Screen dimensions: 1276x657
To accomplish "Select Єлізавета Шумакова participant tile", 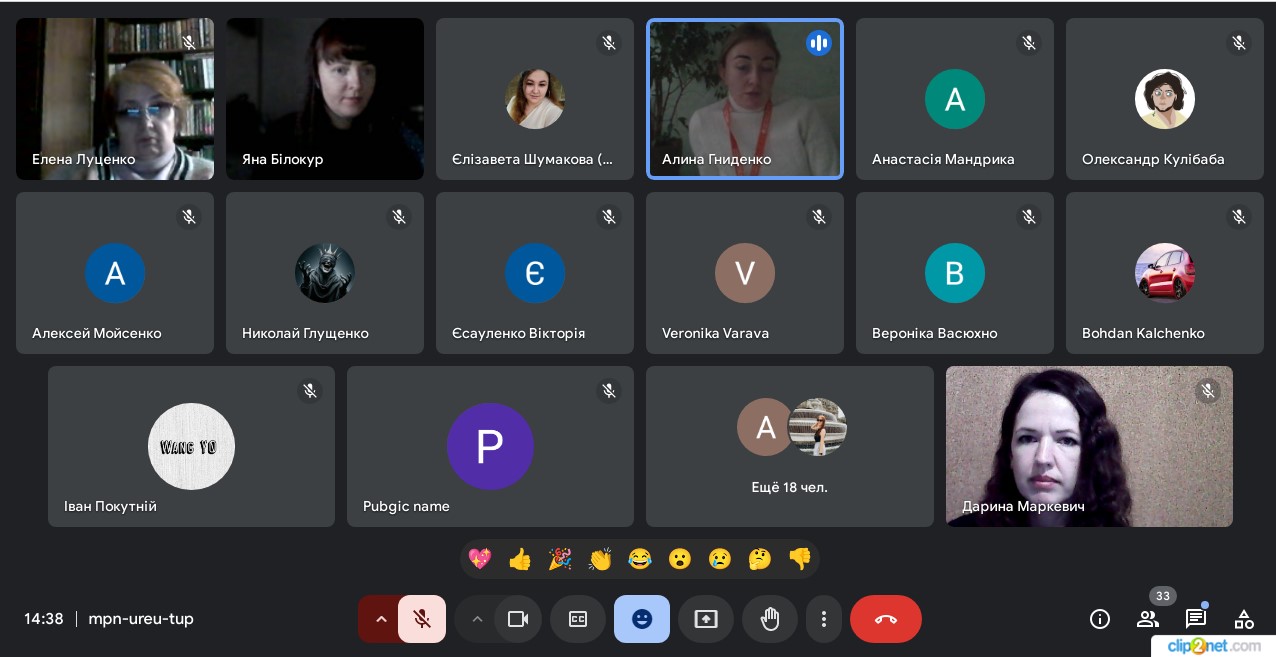I will (x=535, y=99).
